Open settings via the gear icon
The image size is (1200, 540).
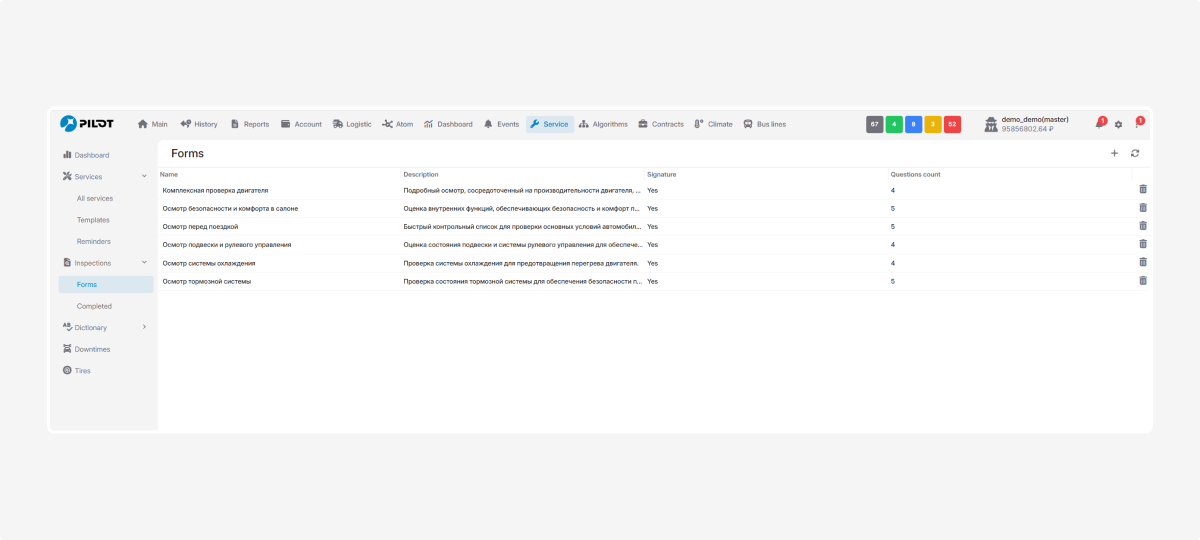(1118, 125)
